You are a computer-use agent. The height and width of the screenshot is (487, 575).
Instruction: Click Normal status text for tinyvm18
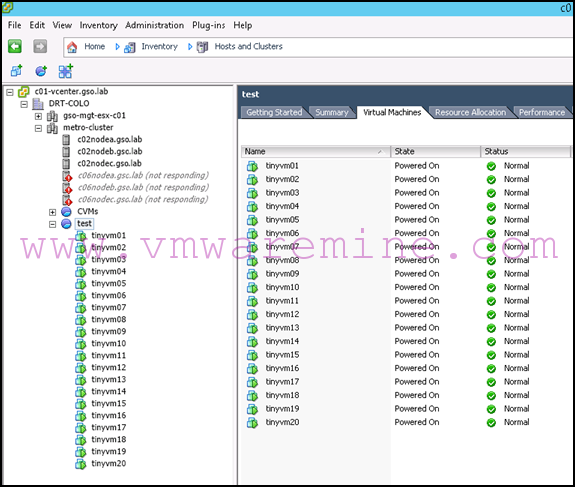click(x=517, y=396)
